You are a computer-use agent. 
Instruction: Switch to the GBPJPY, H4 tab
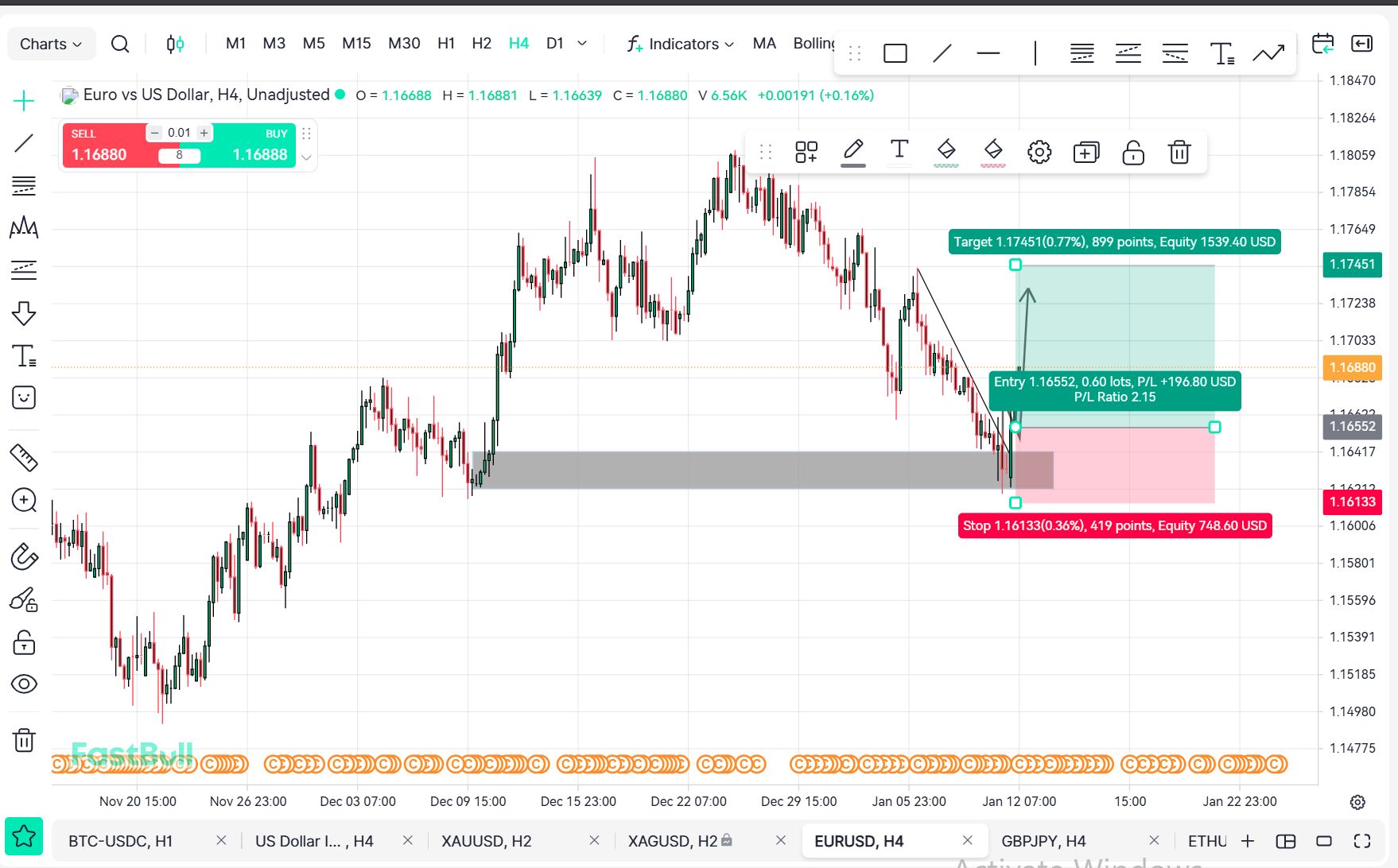pyautogui.click(x=1043, y=841)
